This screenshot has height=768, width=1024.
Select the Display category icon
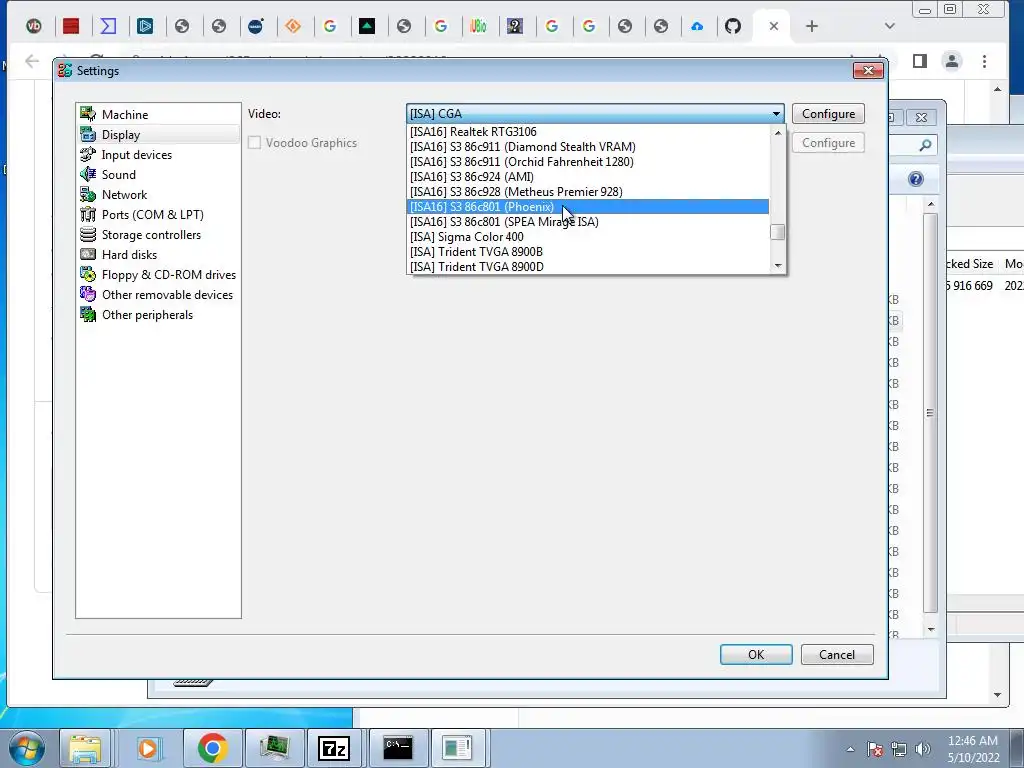click(88, 135)
